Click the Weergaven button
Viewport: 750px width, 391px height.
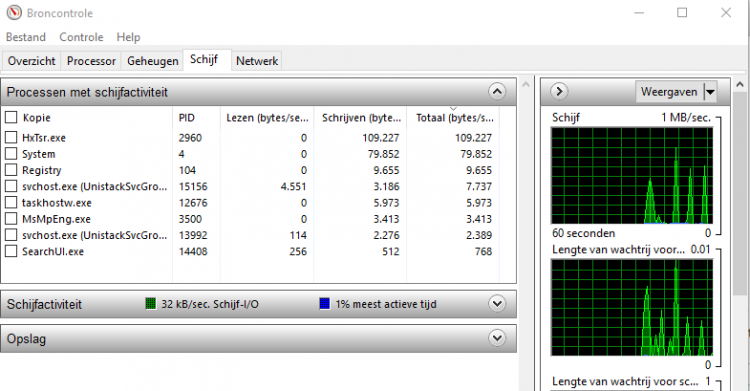669,91
